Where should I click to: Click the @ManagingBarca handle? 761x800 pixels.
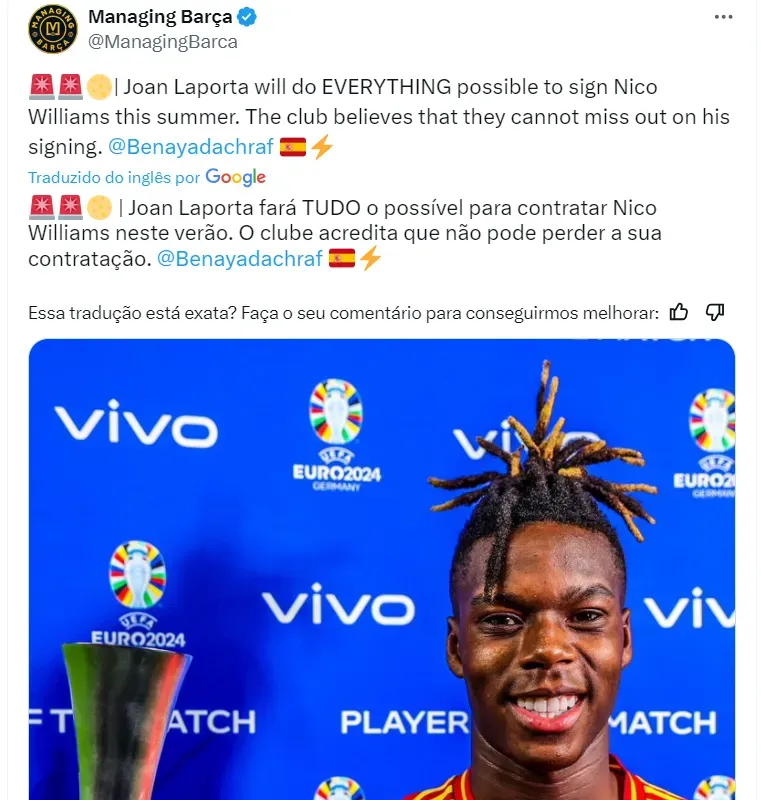click(163, 42)
